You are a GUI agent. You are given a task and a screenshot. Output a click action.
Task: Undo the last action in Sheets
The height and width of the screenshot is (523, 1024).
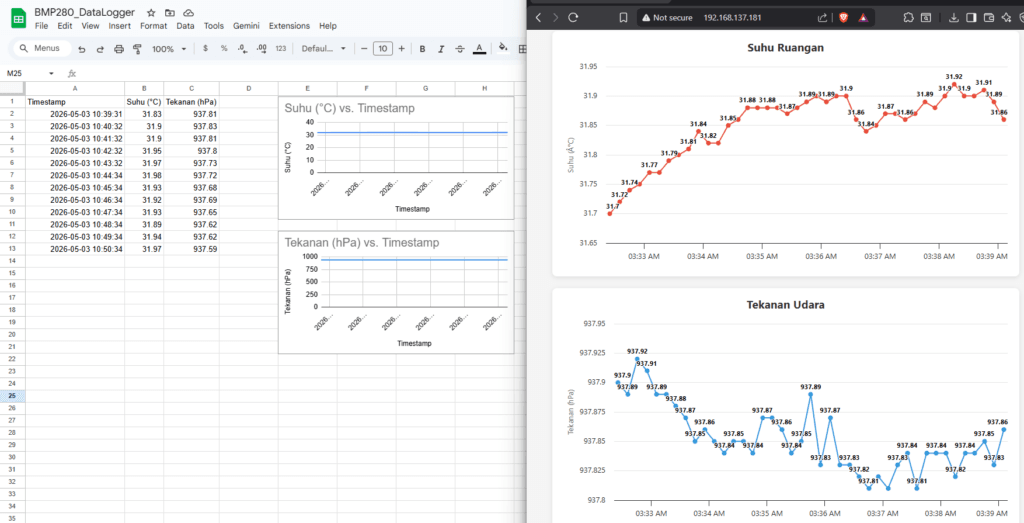(x=82, y=48)
